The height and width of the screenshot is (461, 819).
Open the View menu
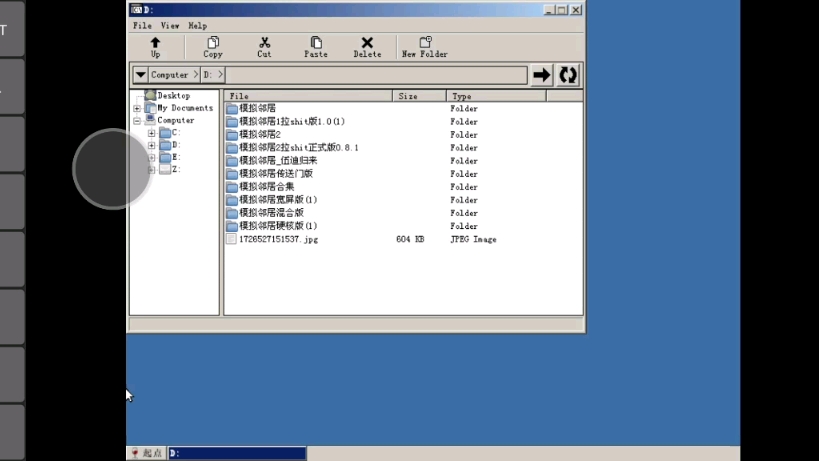(x=170, y=26)
